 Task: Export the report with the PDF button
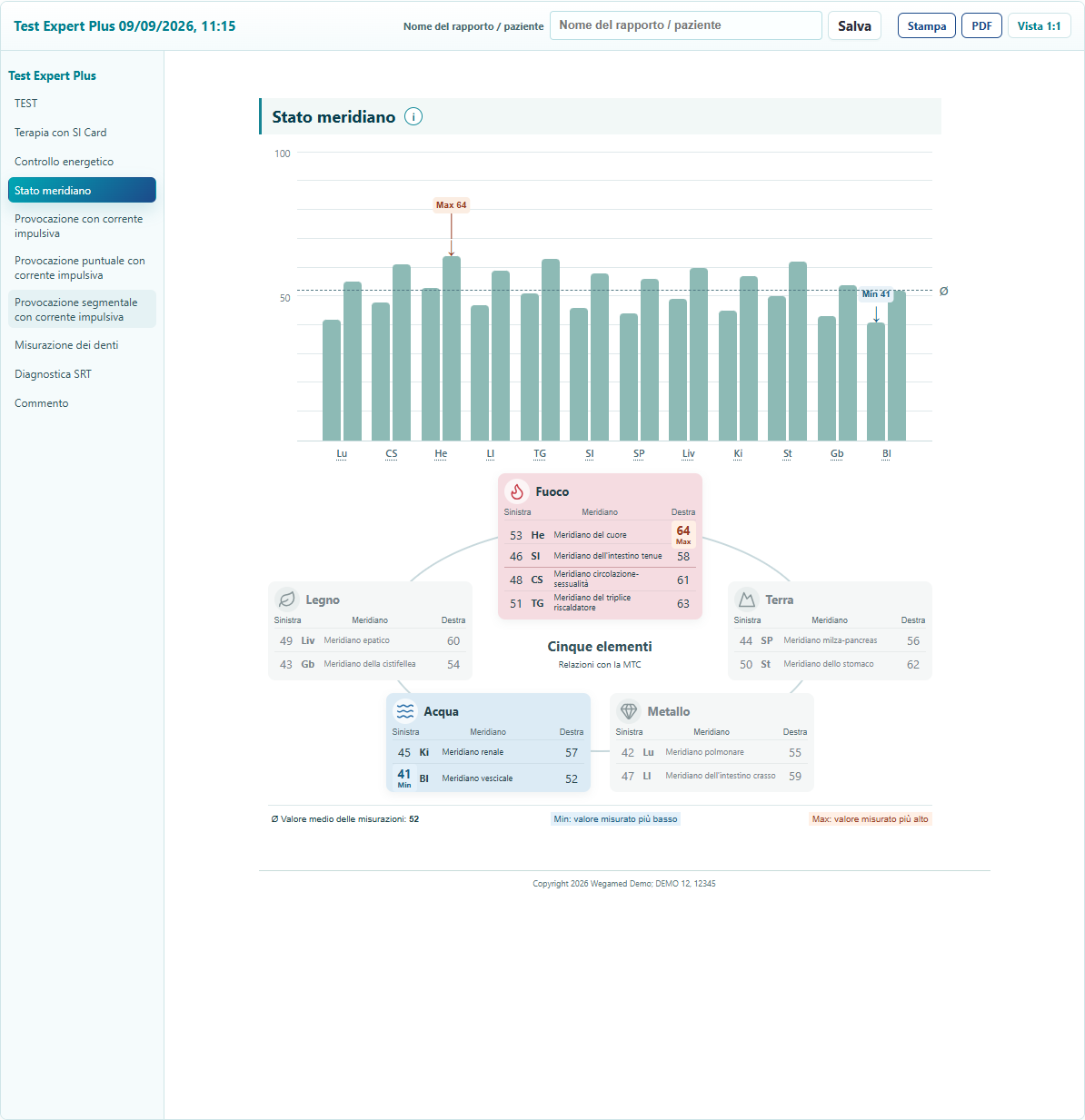(981, 25)
